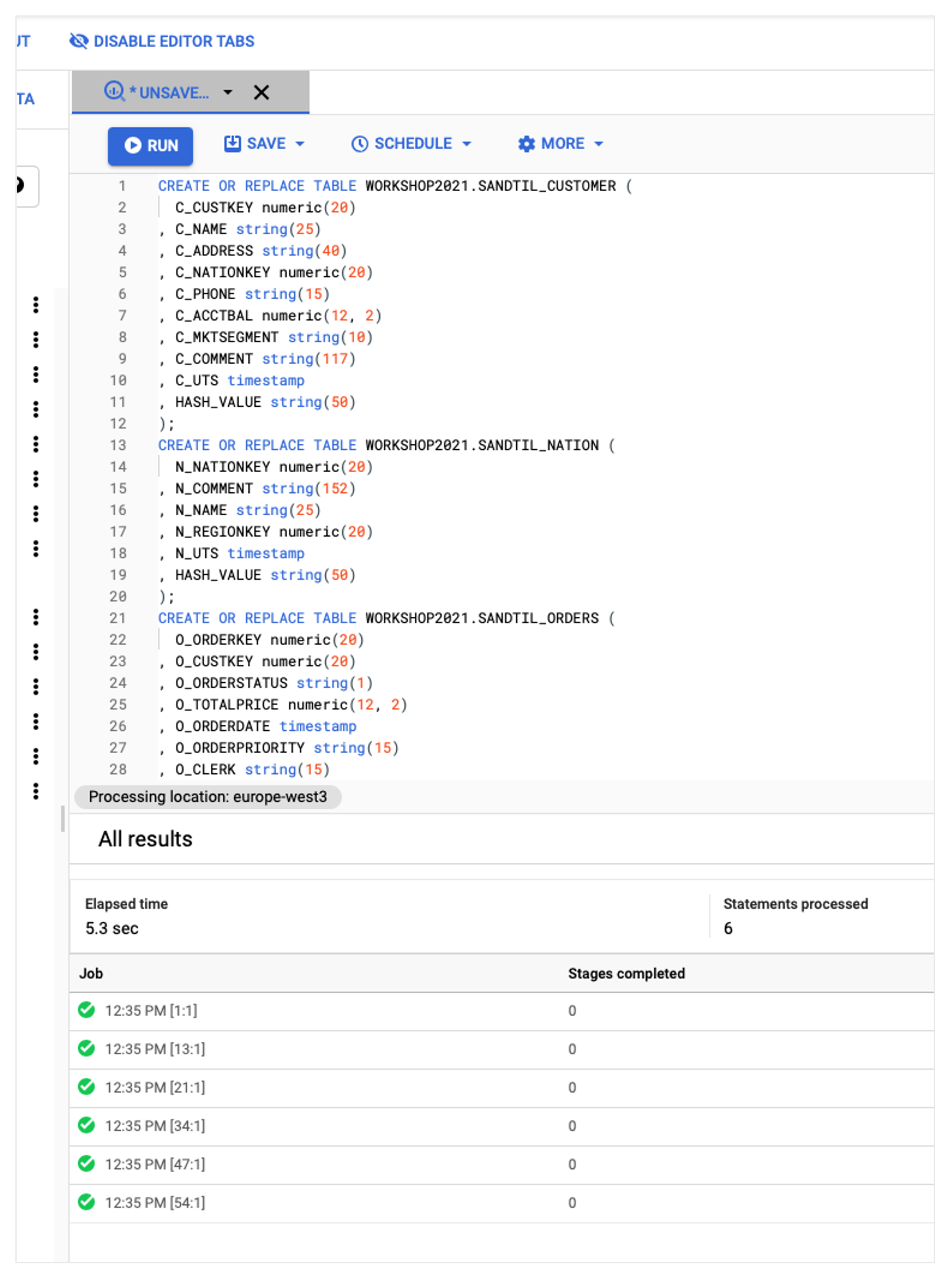952x1279 pixels.
Task: Expand the Schedule dropdown arrow
Action: click(x=467, y=144)
